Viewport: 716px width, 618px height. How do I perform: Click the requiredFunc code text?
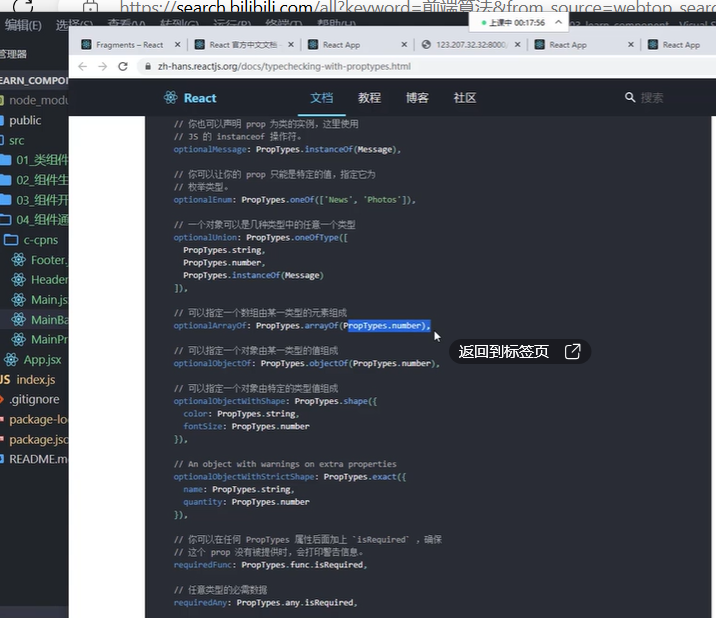pos(203,565)
